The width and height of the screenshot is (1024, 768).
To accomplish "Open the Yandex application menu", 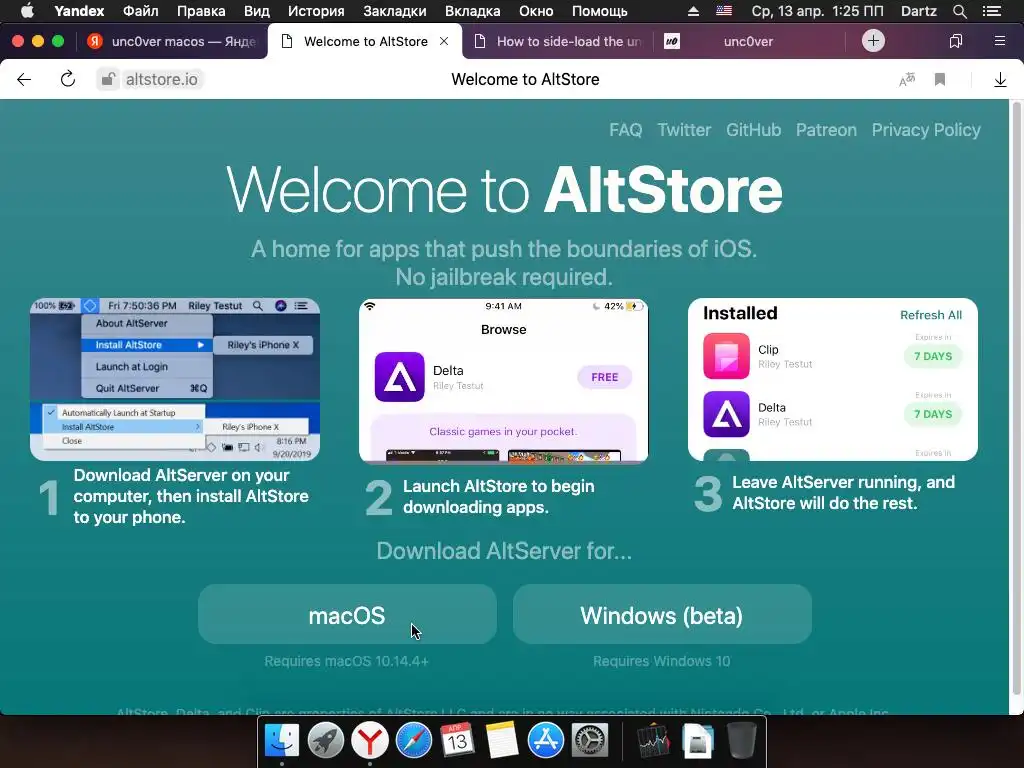I will tap(79, 11).
